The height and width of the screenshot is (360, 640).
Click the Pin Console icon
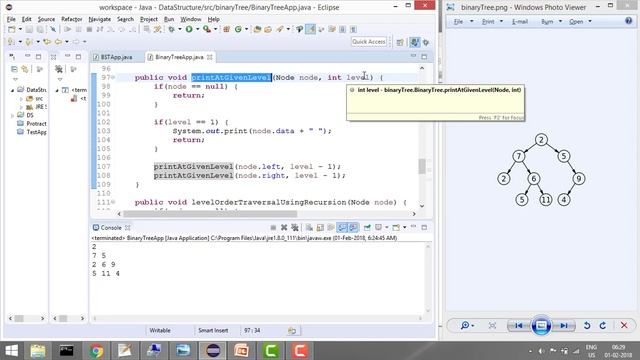coord(367,227)
